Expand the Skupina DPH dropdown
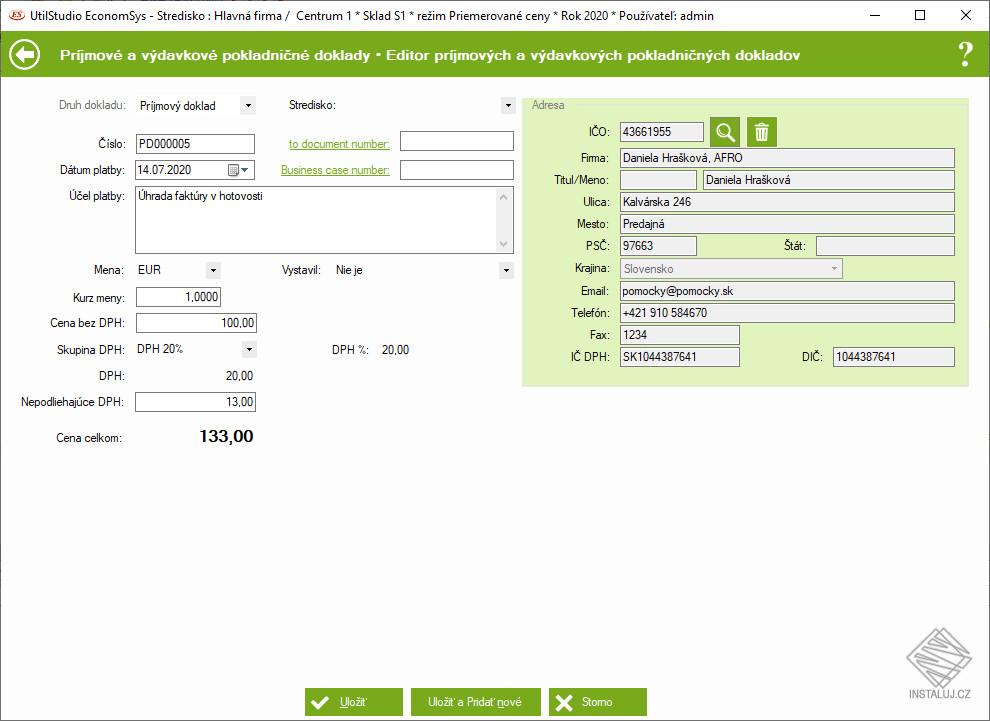This screenshot has width=990, height=721. pyautogui.click(x=249, y=349)
